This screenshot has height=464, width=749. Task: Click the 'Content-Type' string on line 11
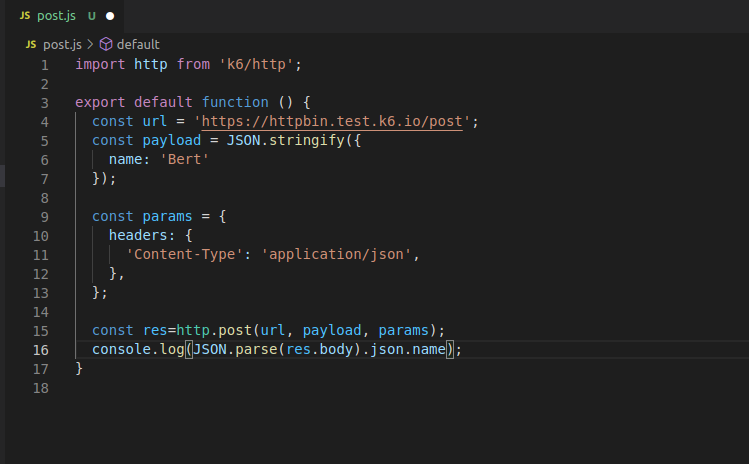click(x=184, y=254)
